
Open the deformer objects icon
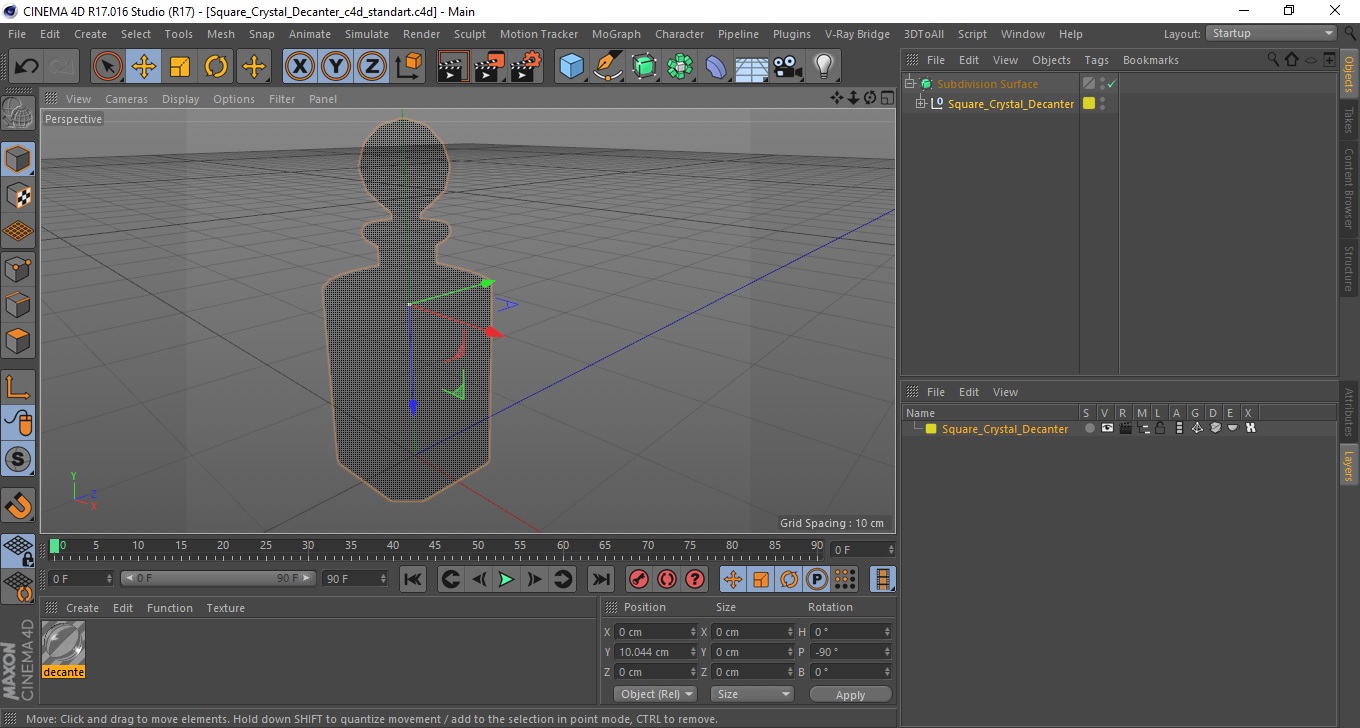pyautogui.click(x=716, y=67)
